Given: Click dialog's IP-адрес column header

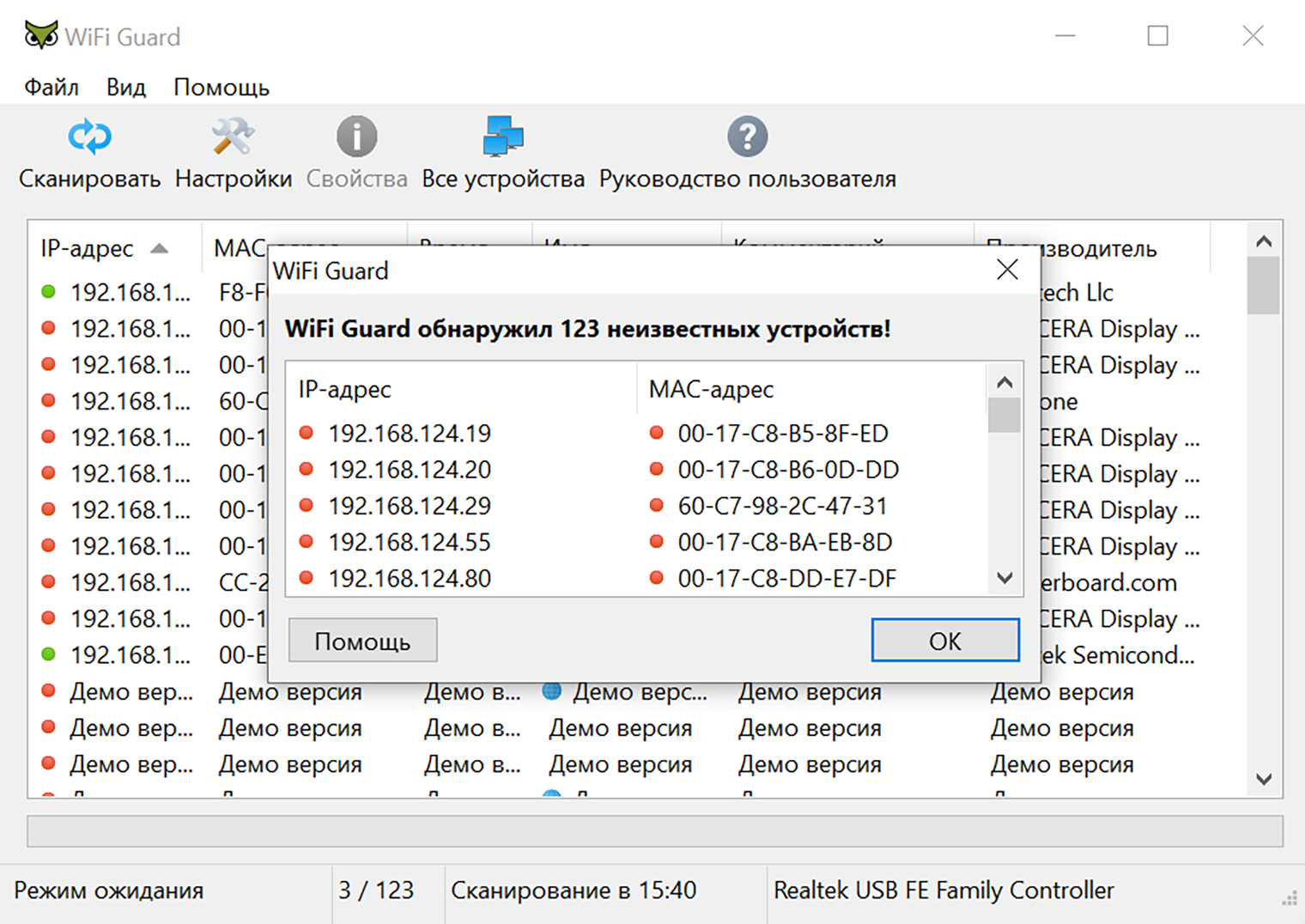Looking at the screenshot, I should click(x=463, y=389).
